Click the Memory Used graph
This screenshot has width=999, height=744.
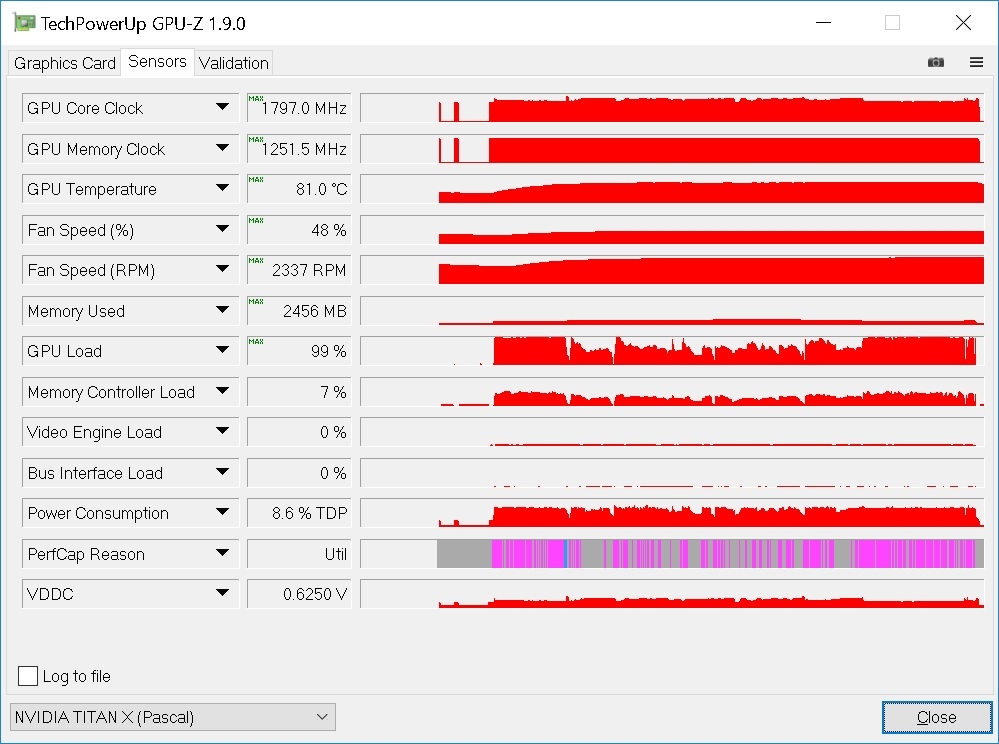[672, 311]
